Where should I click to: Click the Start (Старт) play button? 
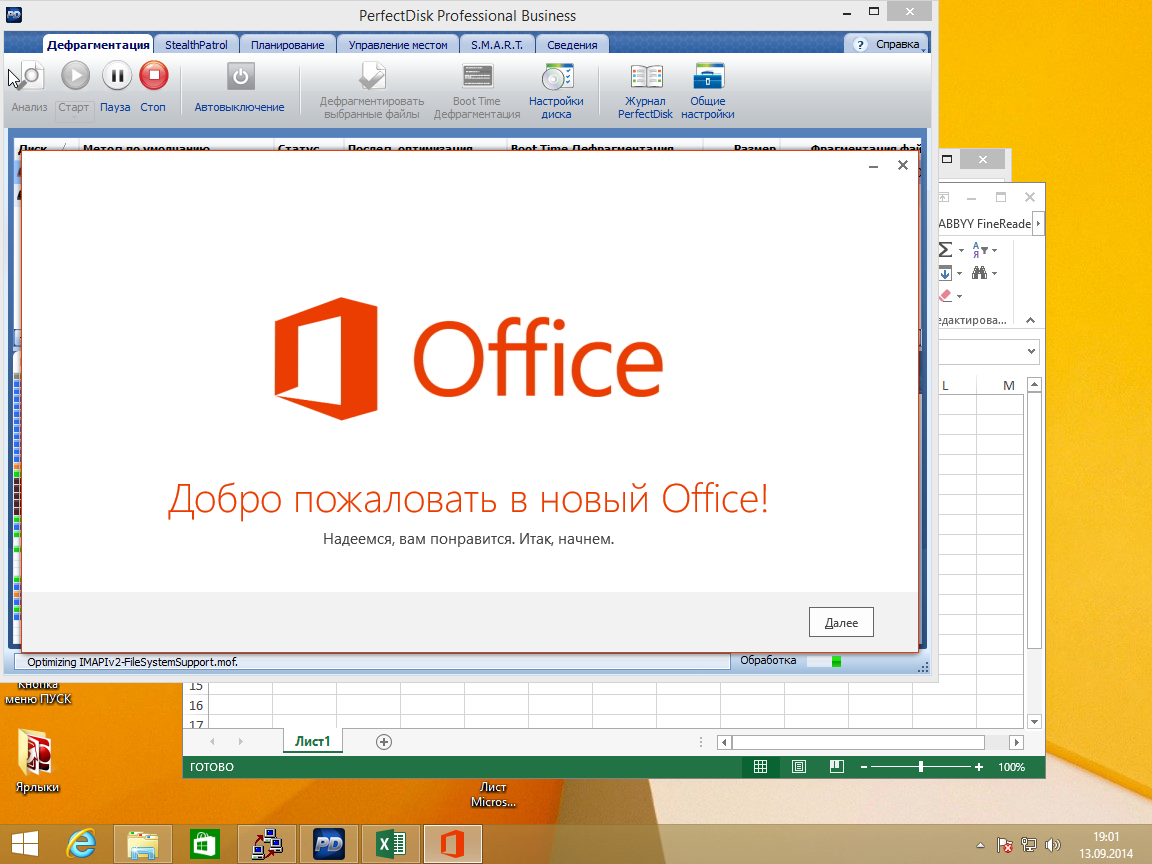75,76
